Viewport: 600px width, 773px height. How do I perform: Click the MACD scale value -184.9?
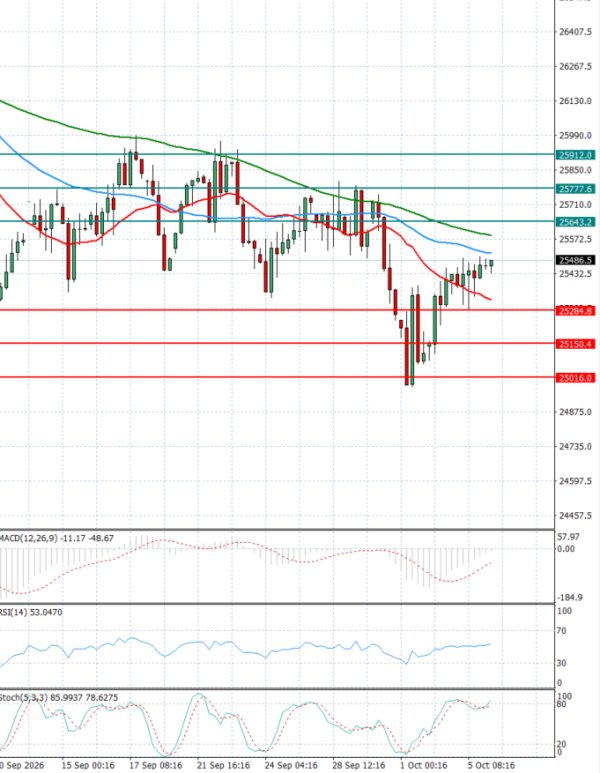point(569,597)
